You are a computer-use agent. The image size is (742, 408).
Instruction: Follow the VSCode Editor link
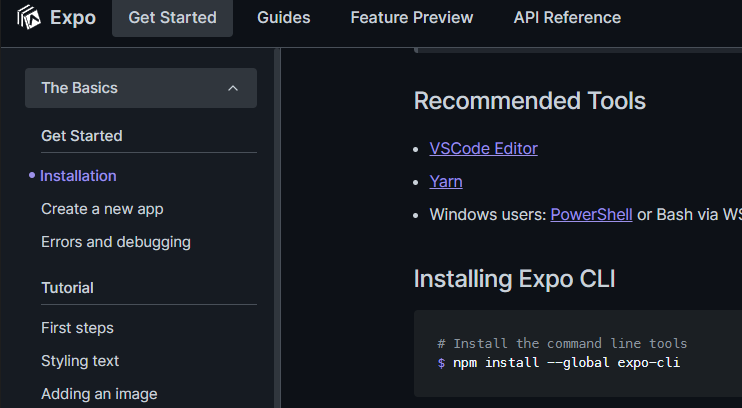click(483, 149)
